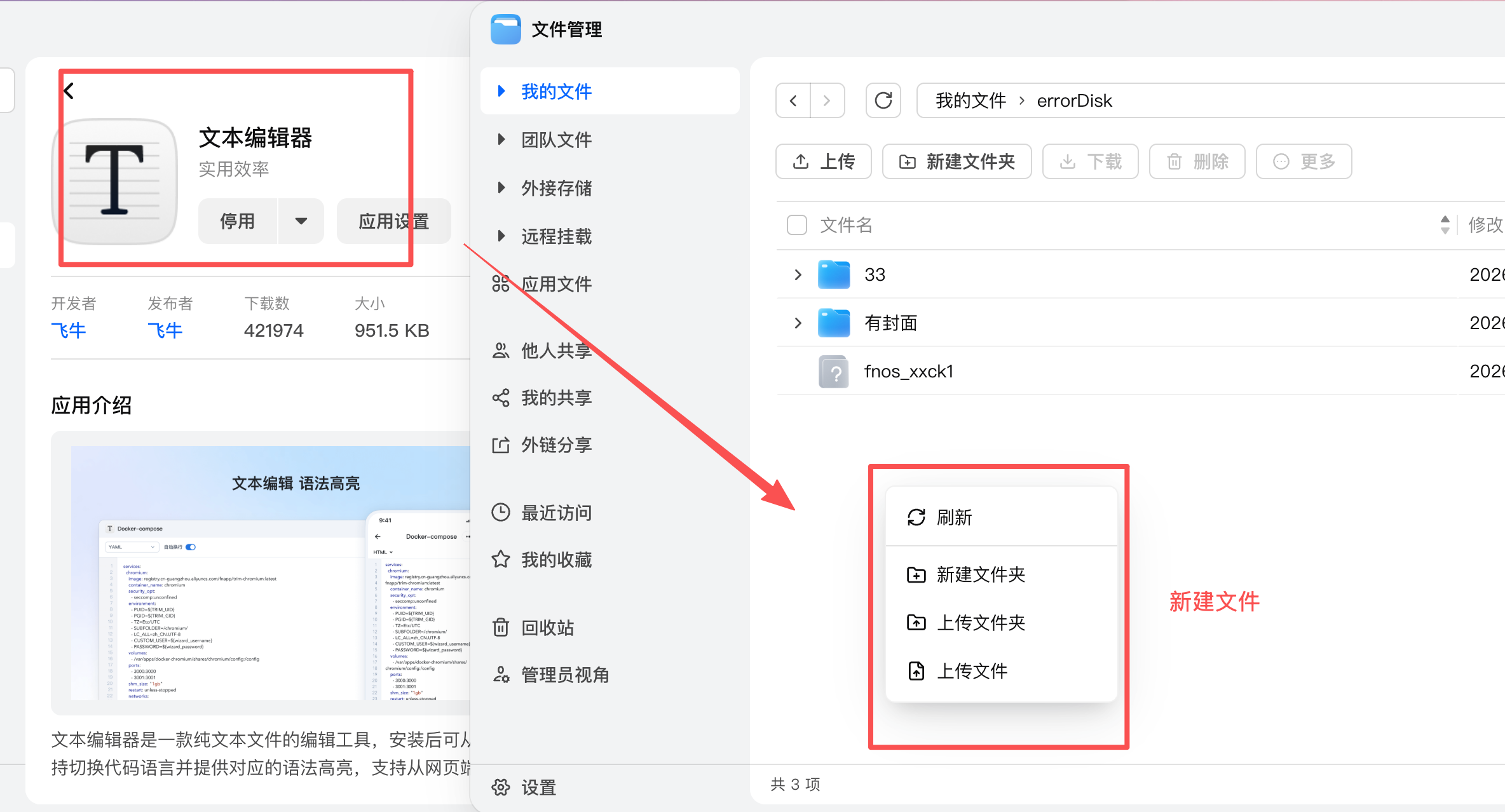Click the refresh icon beside the path bar
Screen dimensions: 1505x812
(x=883, y=100)
